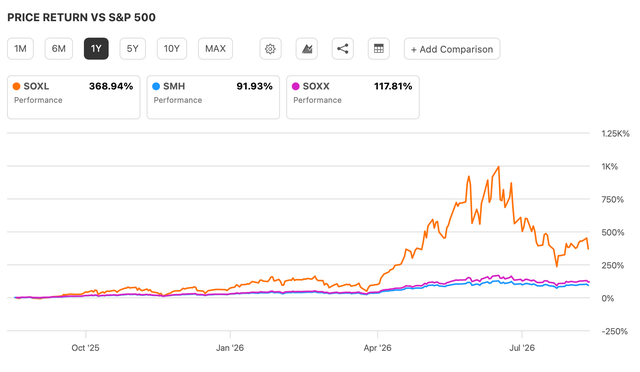Screen dimensions: 640x372
Task: Select the 6M time range
Action: (x=59, y=49)
